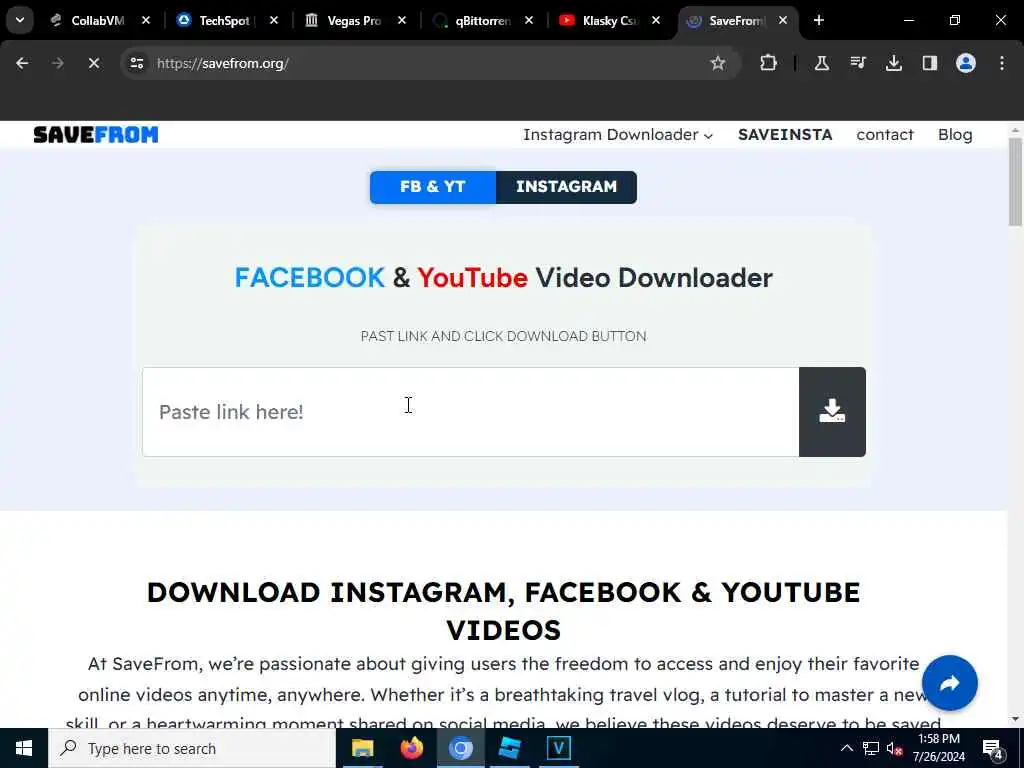Viewport: 1024px width, 768px height.
Task: Switch to the Vegas Pro tab
Action: (353, 20)
